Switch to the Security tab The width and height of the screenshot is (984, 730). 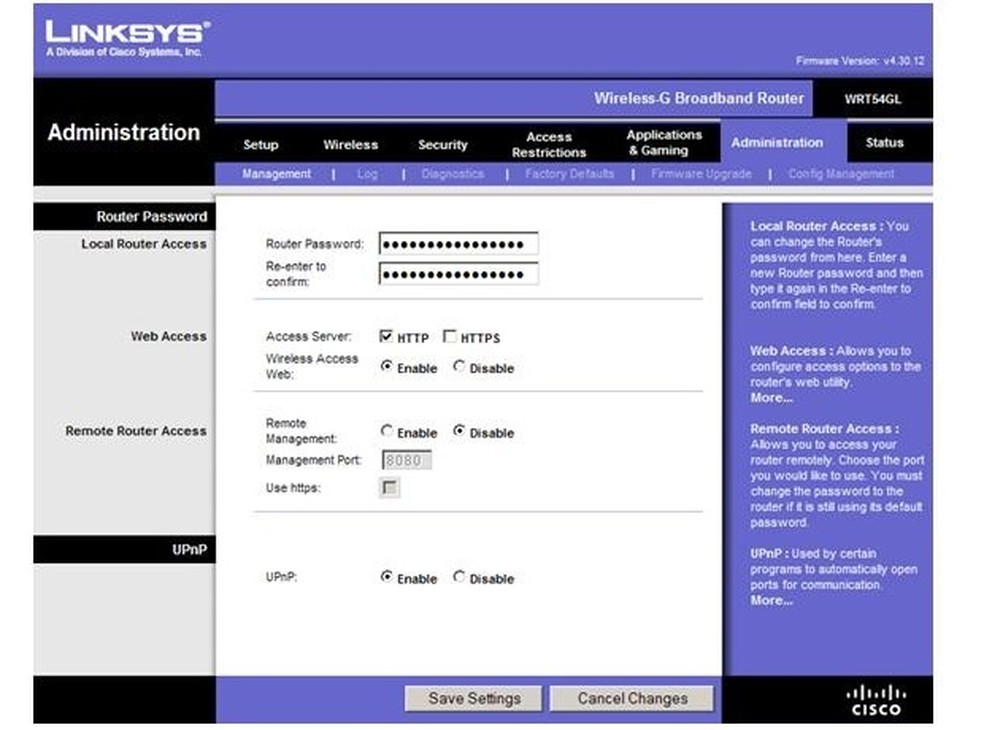coord(442,144)
